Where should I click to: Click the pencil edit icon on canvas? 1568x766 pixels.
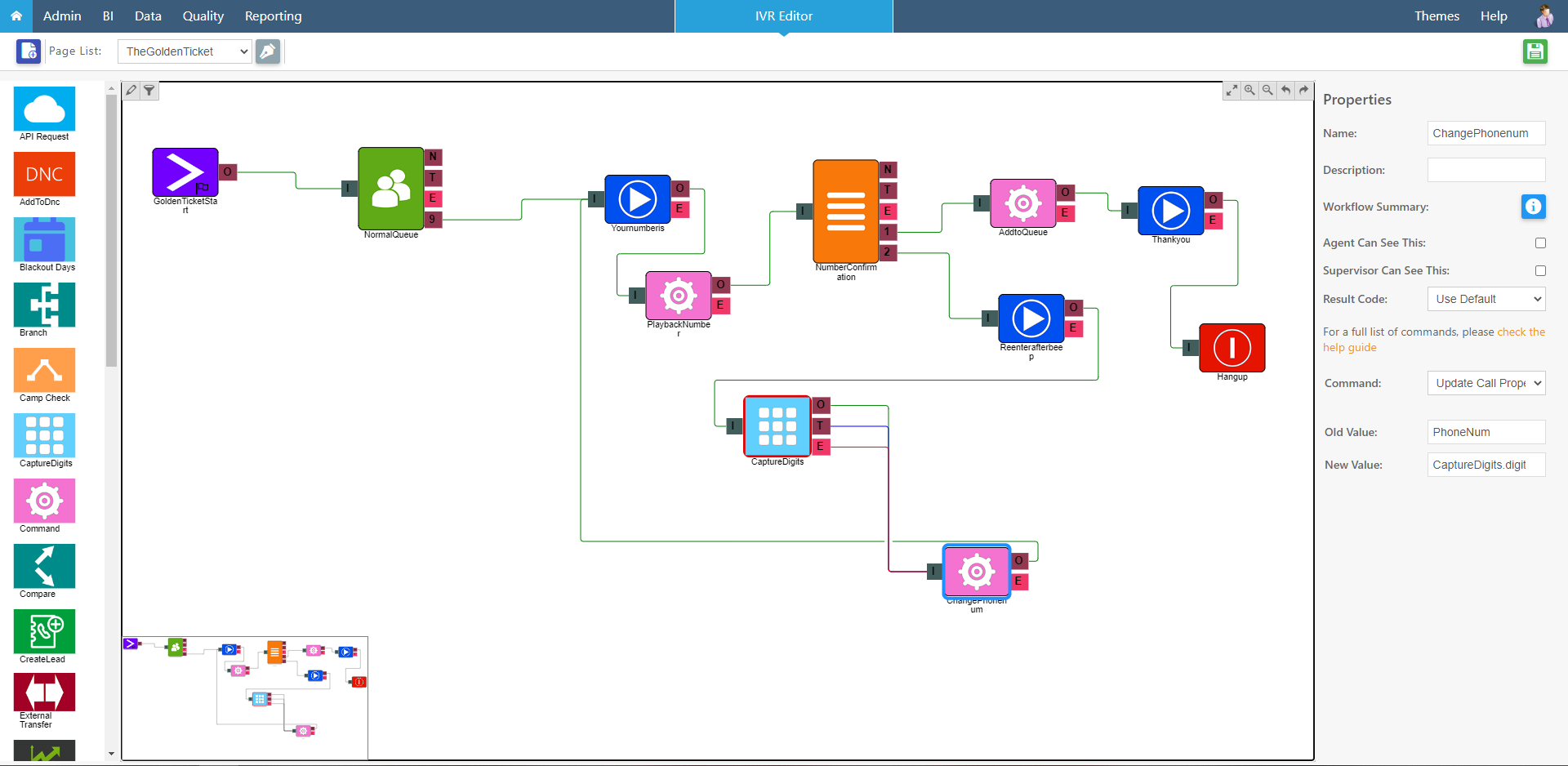131,91
